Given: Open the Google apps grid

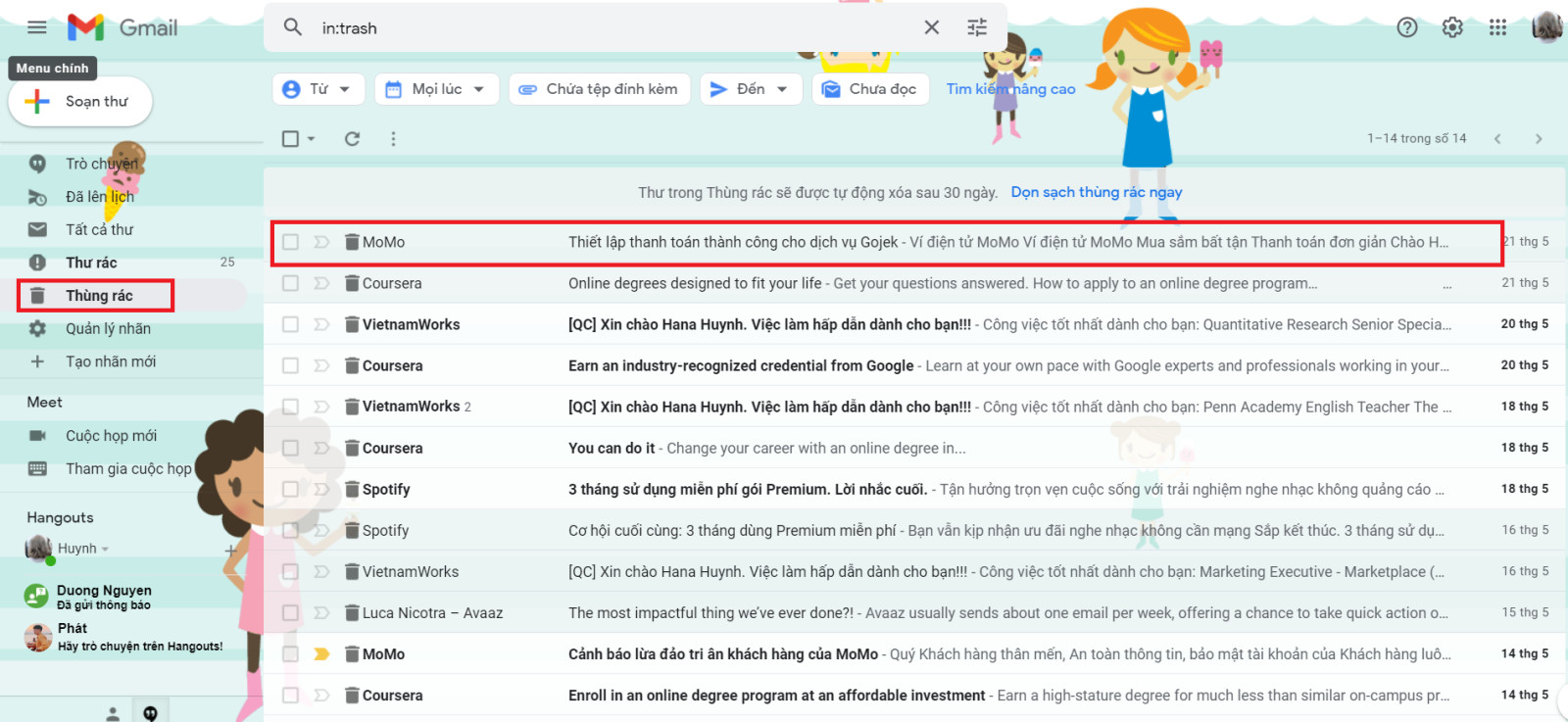Looking at the screenshot, I should (x=1497, y=27).
